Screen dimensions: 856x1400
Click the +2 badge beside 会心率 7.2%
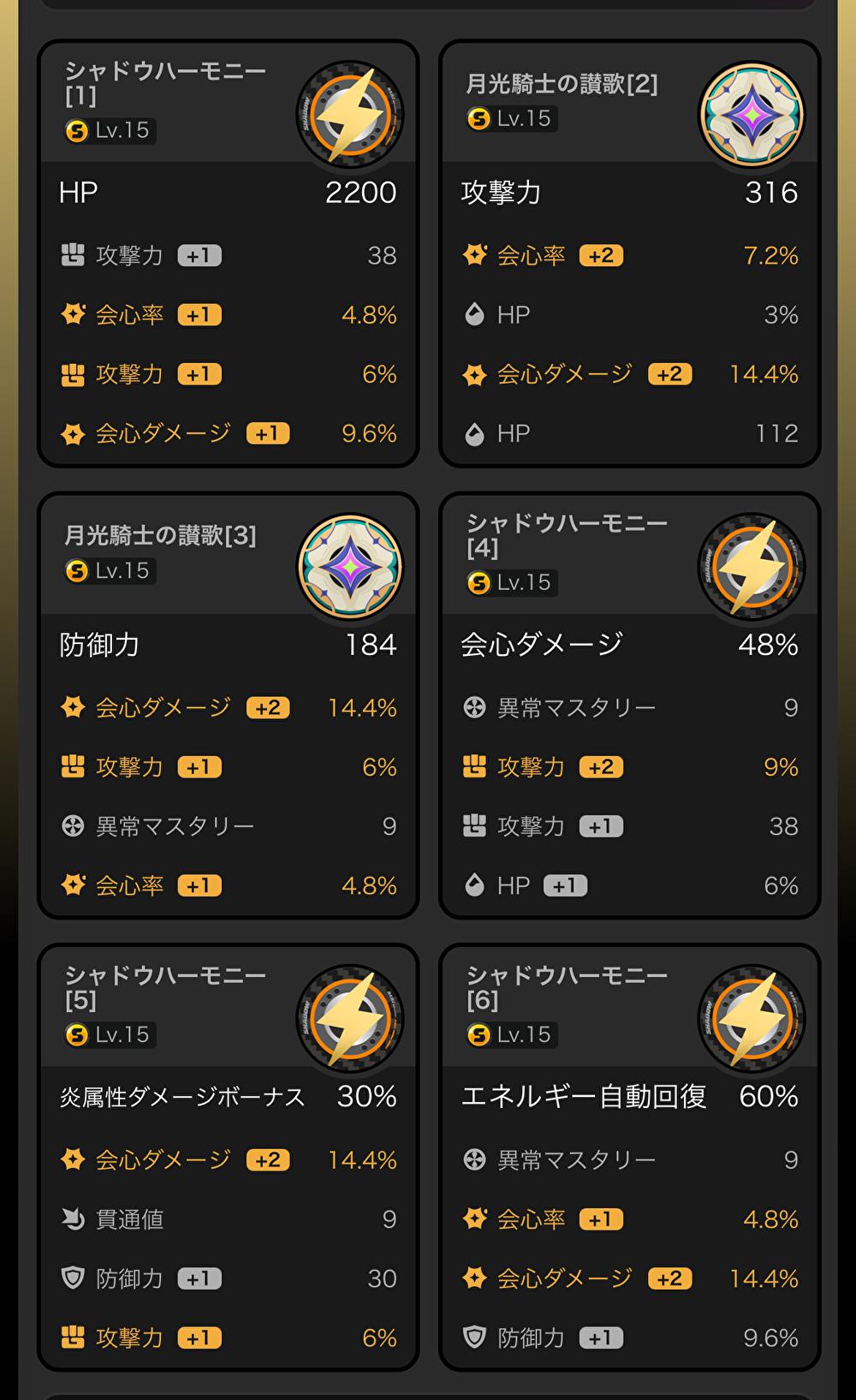(601, 255)
